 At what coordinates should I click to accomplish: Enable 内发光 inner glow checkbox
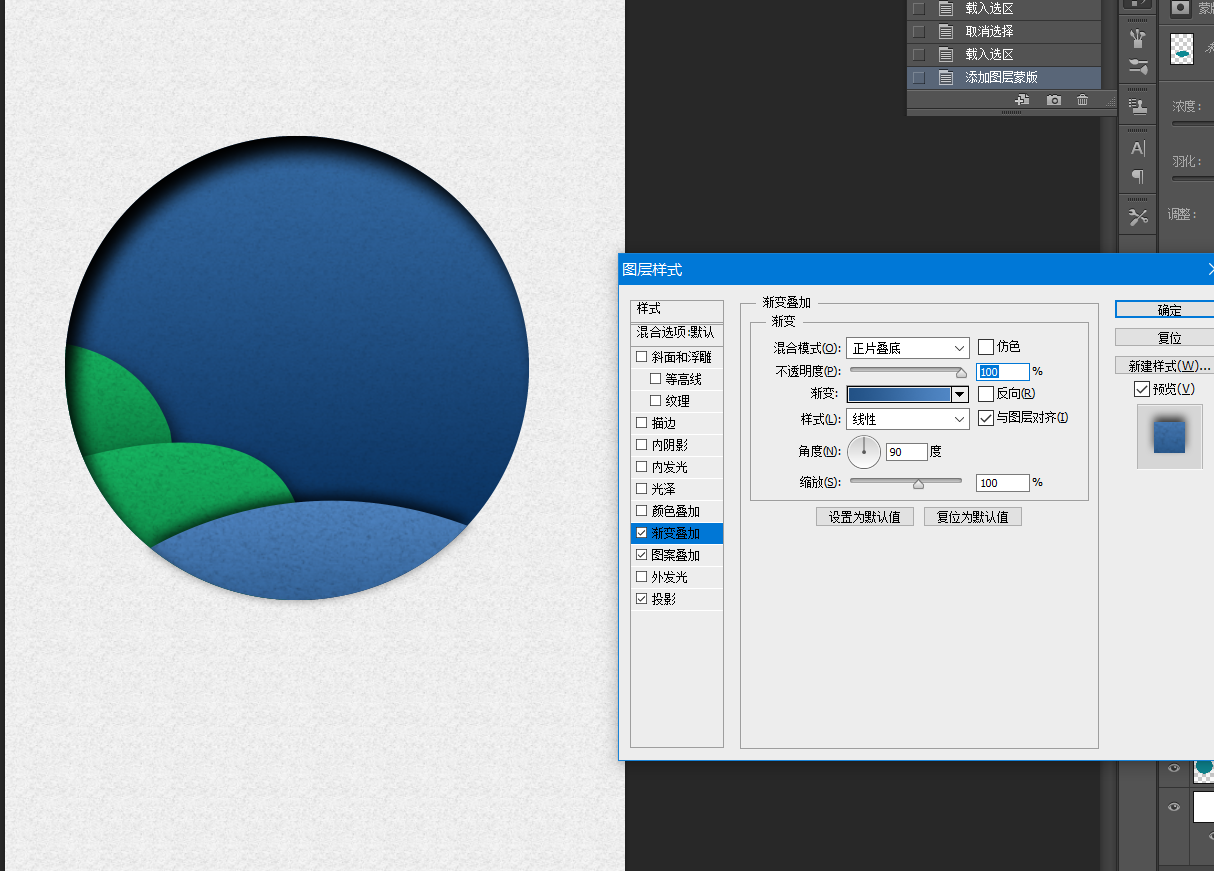[642, 467]
